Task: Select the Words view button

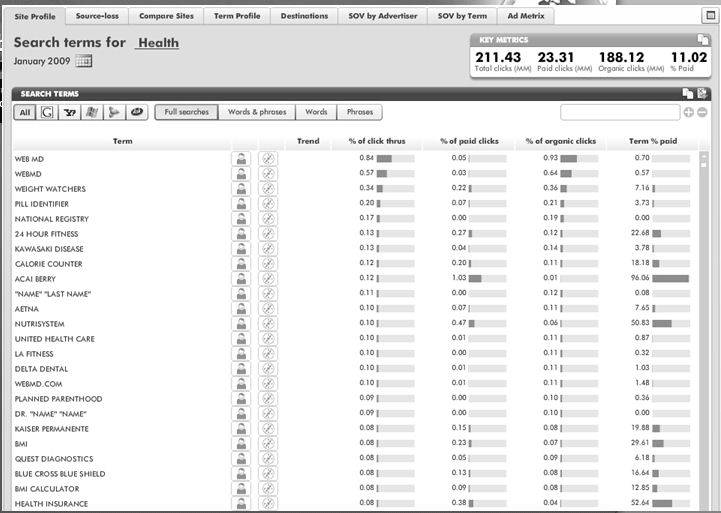Action: pyautogui.click(x=316, y=112)
